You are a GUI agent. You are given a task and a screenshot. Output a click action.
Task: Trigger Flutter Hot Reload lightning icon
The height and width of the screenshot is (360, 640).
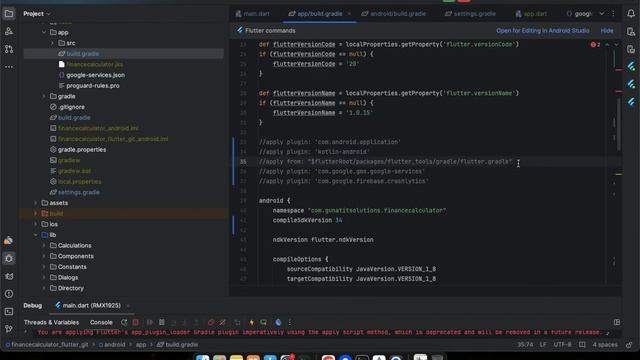[252, 322]
